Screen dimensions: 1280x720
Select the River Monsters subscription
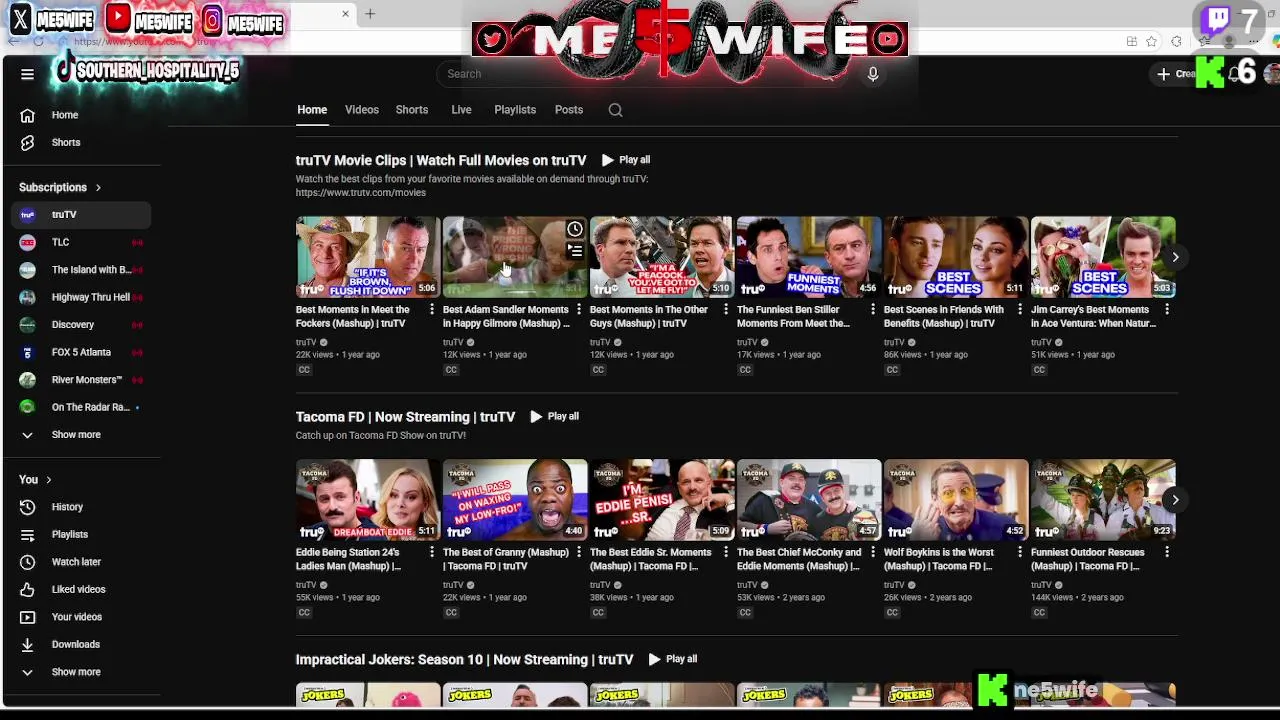click(x=81, y=380)
